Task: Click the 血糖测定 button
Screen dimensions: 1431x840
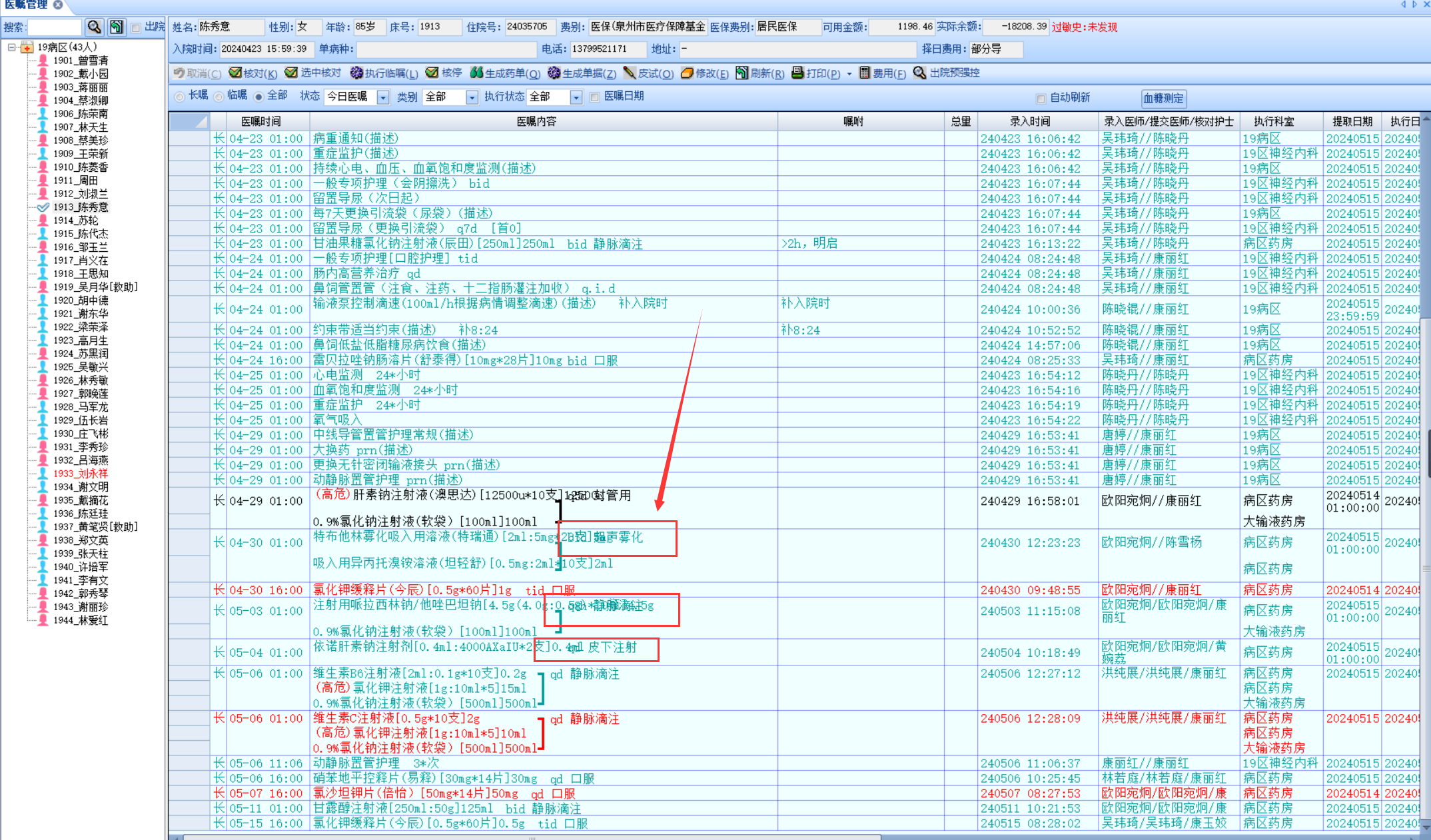Action: (x=1163, y=98)
